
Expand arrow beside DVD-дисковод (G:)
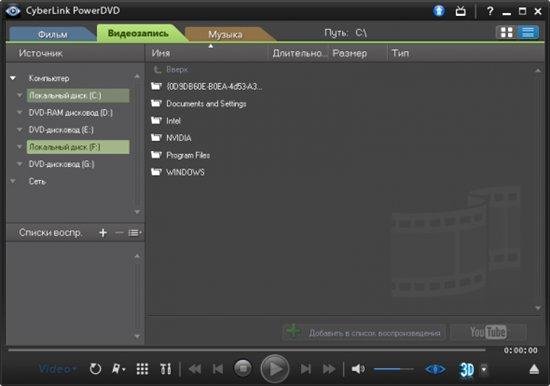pyautogui.click(x=20, y=164)
